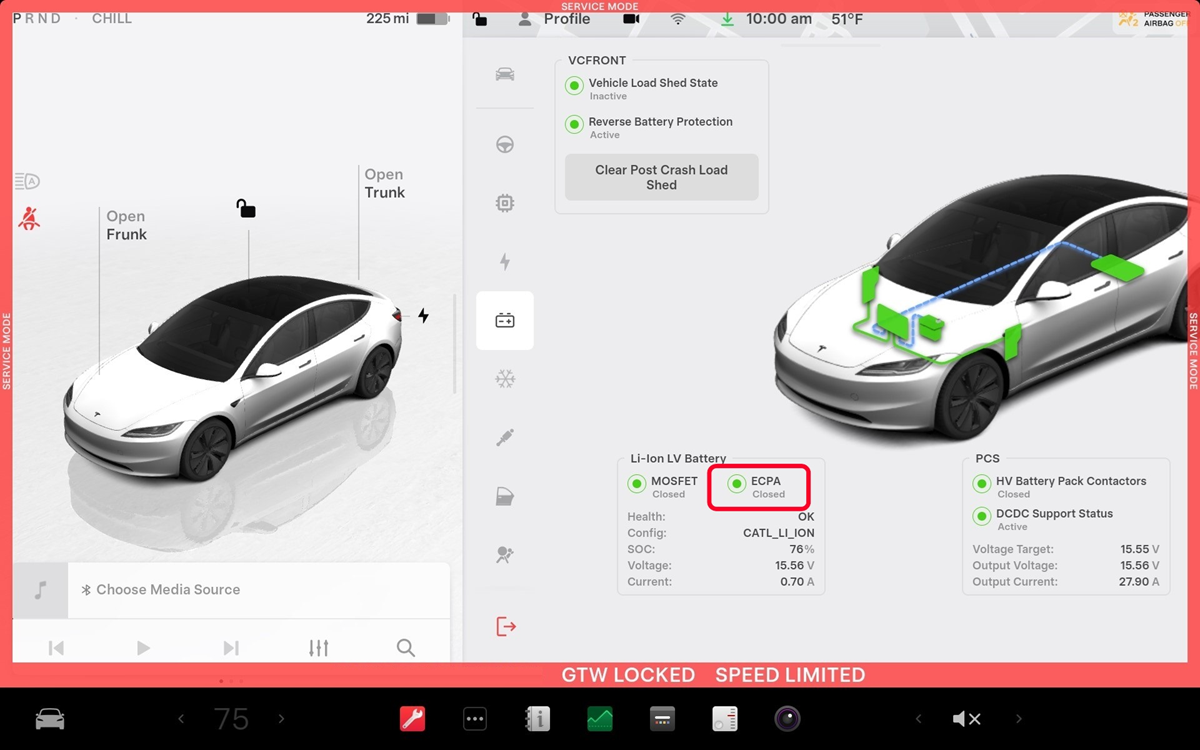Expand the three-dot app launcher
Image resolution: width=1200 pixels, height=750 pixels.
point(475,719)
